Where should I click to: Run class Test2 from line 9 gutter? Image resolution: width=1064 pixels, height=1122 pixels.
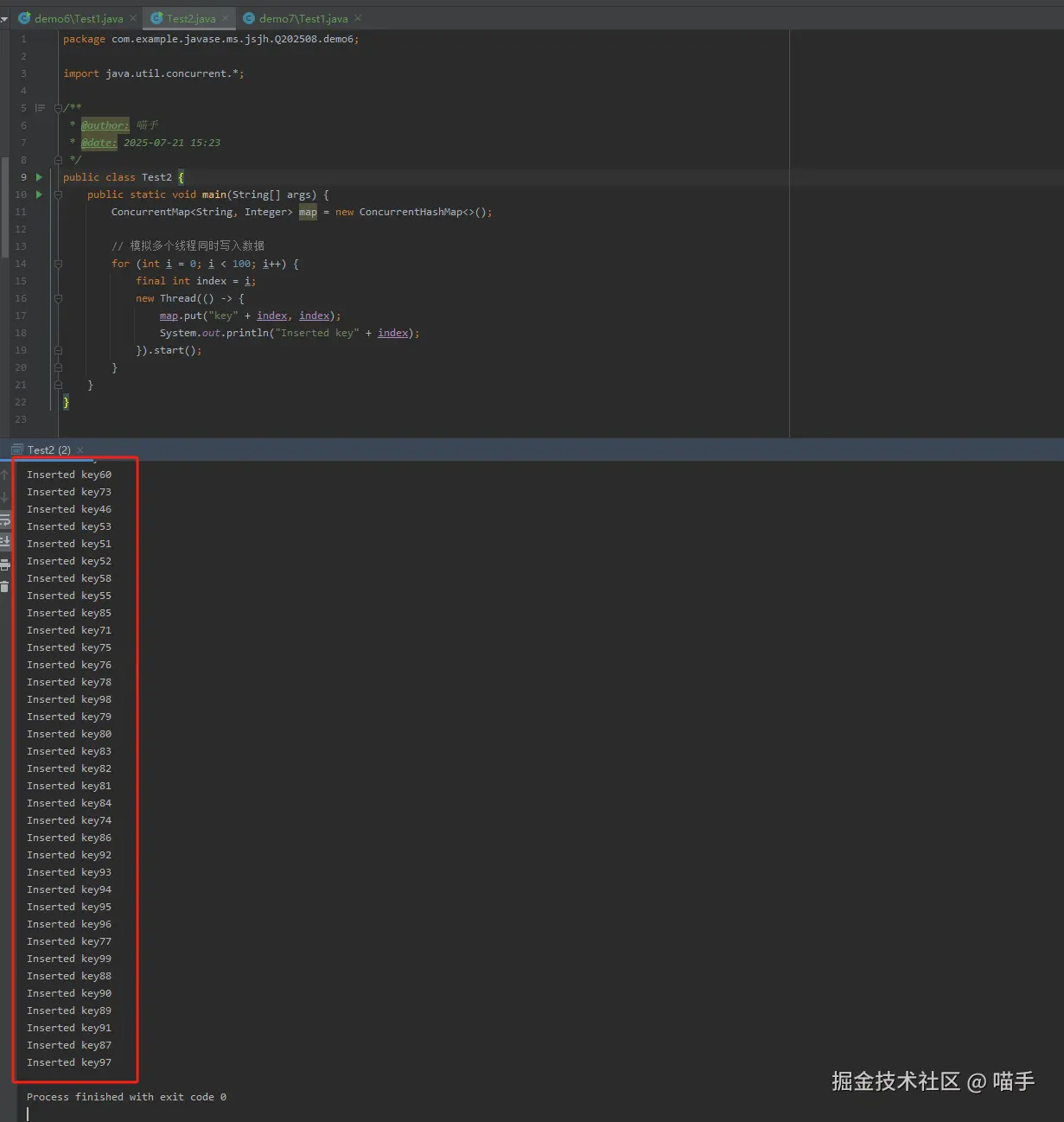[39, 177]
